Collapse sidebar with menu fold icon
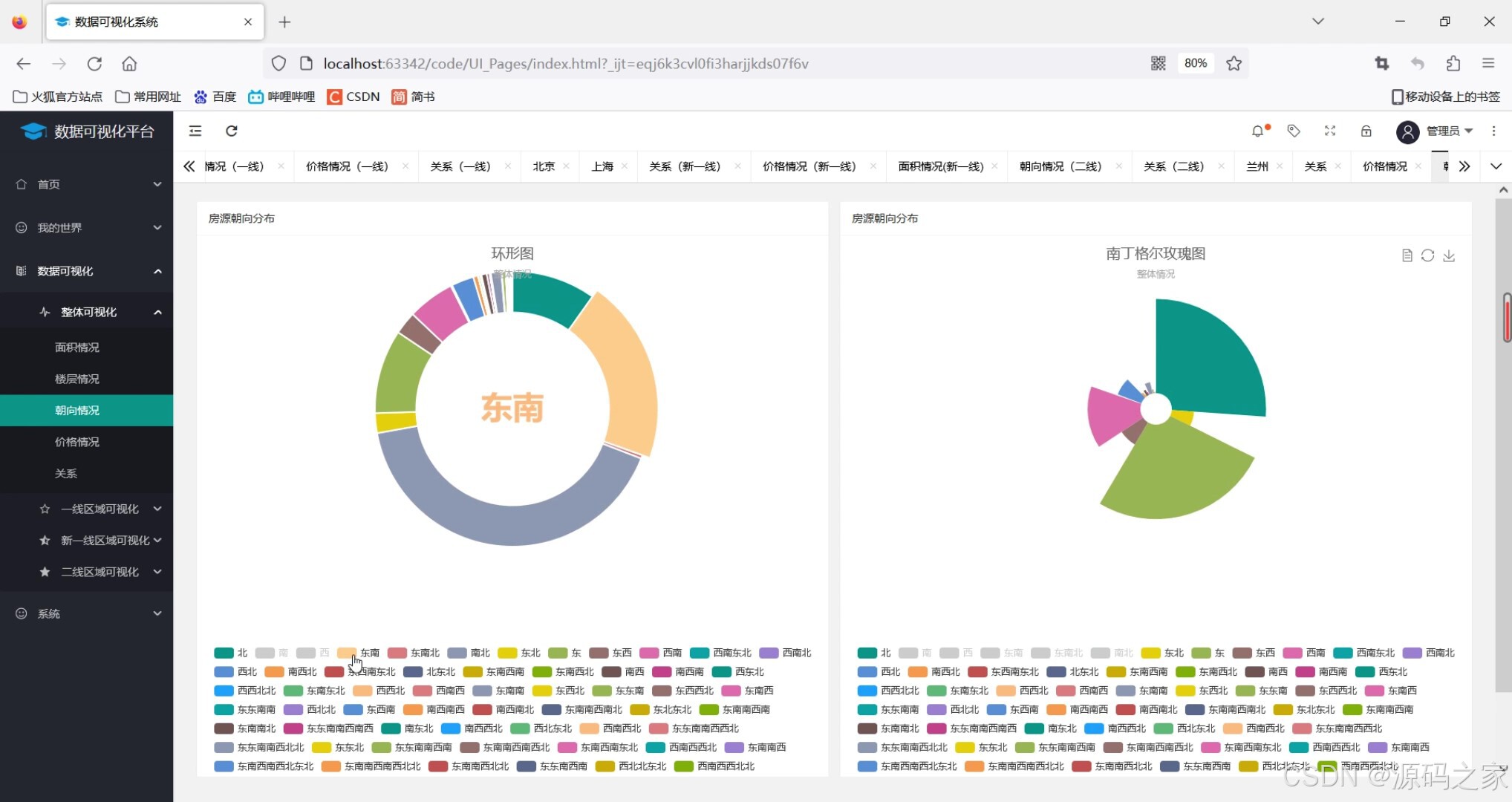 (x=195, y=131)
